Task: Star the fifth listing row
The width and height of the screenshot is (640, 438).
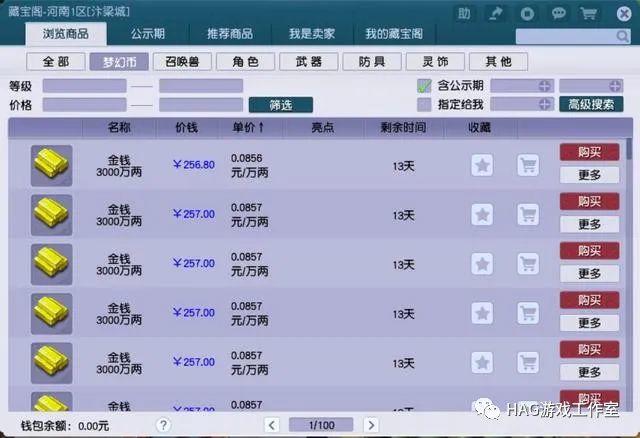Action: (482, 362)
